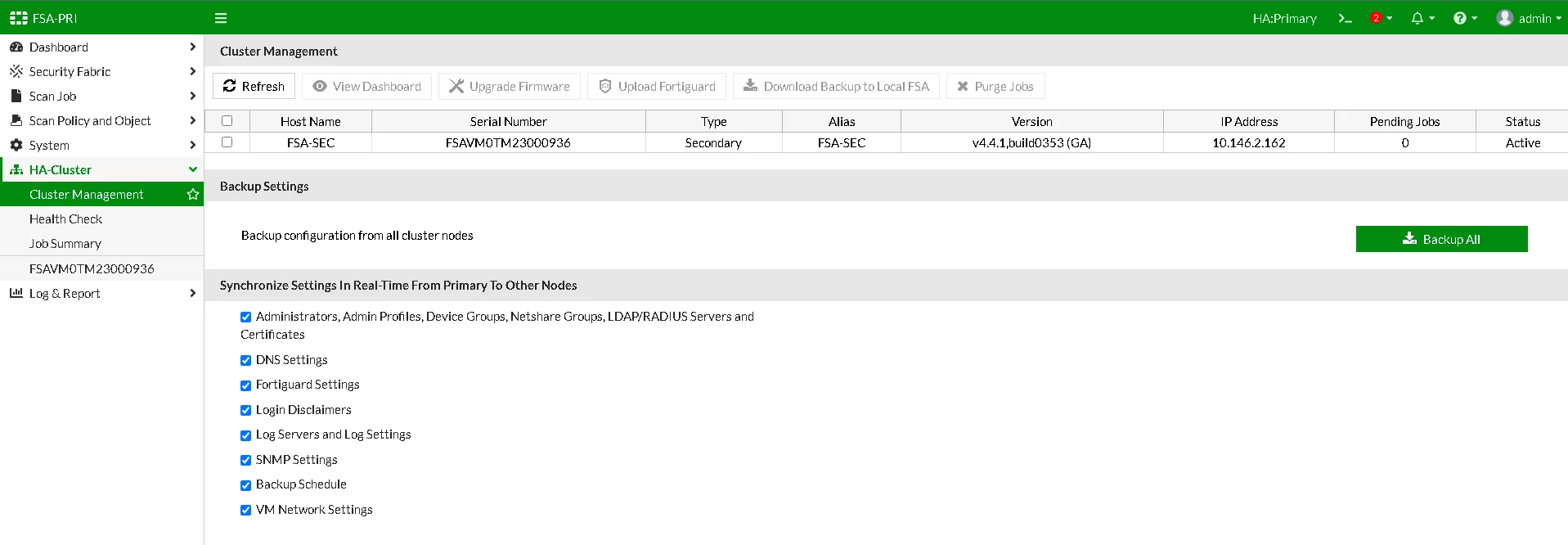Uncheck Backup Schedule sync

pos(245,485)
